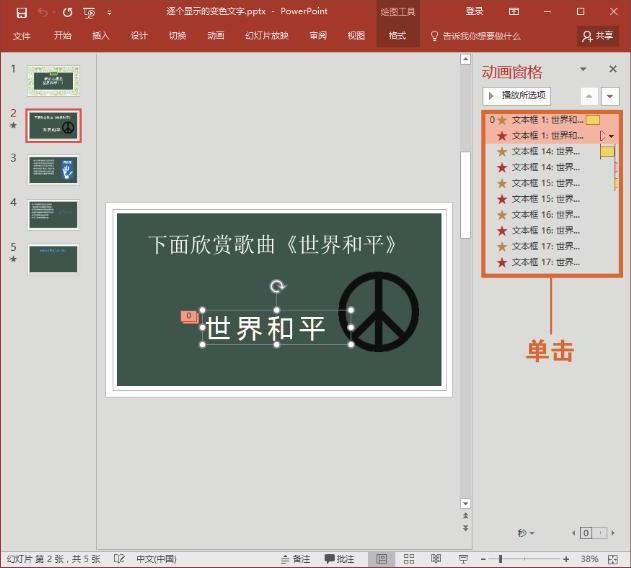Select the gold-star 文本框 15 animation entry
Screen dimensions: 631x568
pos(551,183)
